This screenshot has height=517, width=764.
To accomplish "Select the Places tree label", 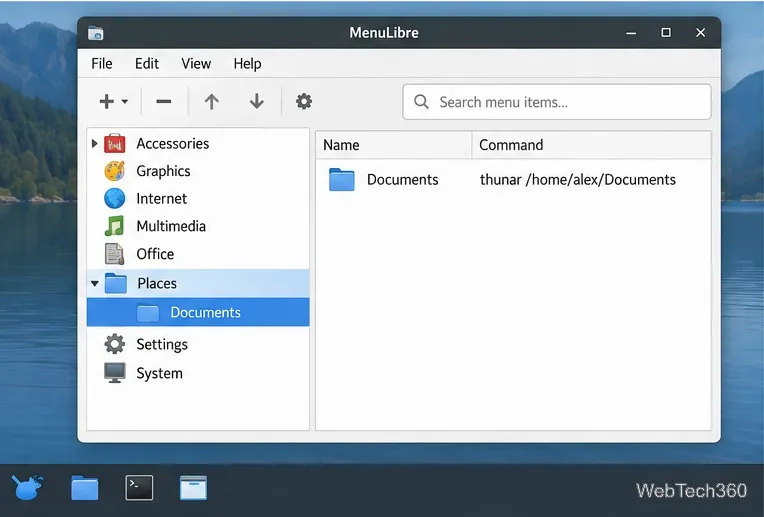I will (x=157, y=284).
